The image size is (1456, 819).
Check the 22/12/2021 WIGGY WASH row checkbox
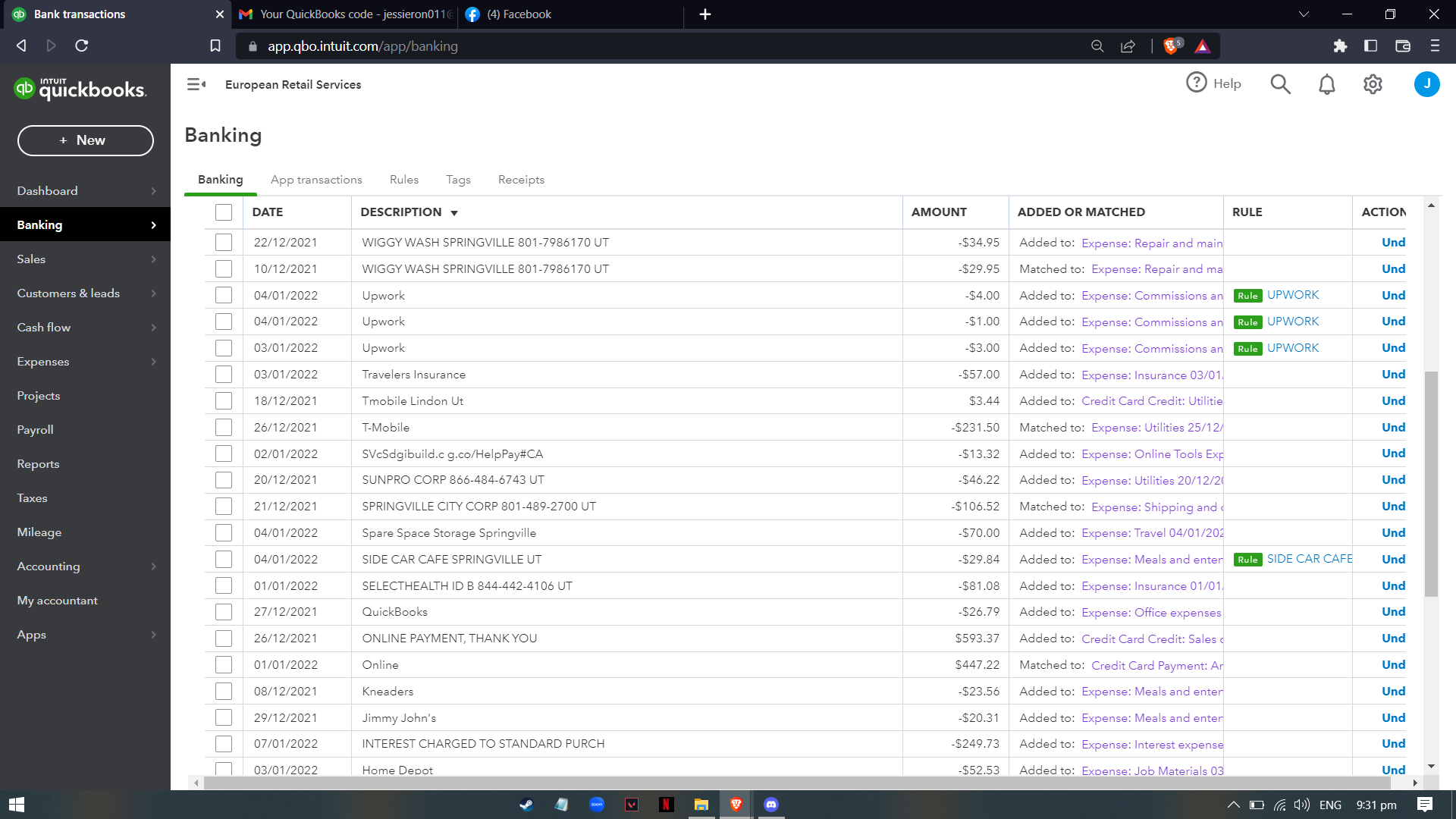[223, 243]
